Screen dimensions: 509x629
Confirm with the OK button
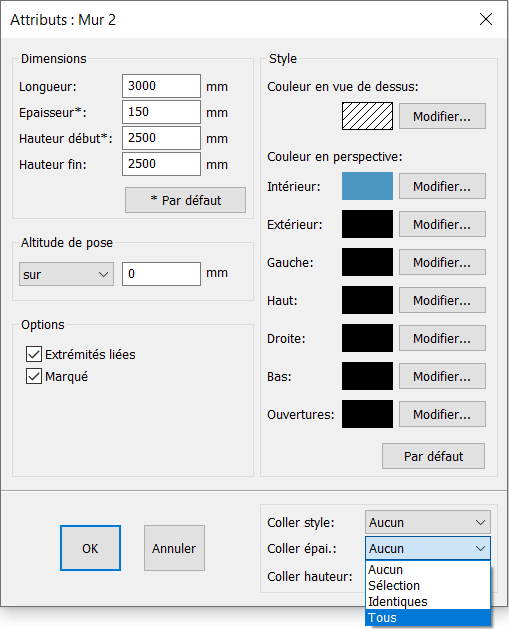[x=90, y=548]
